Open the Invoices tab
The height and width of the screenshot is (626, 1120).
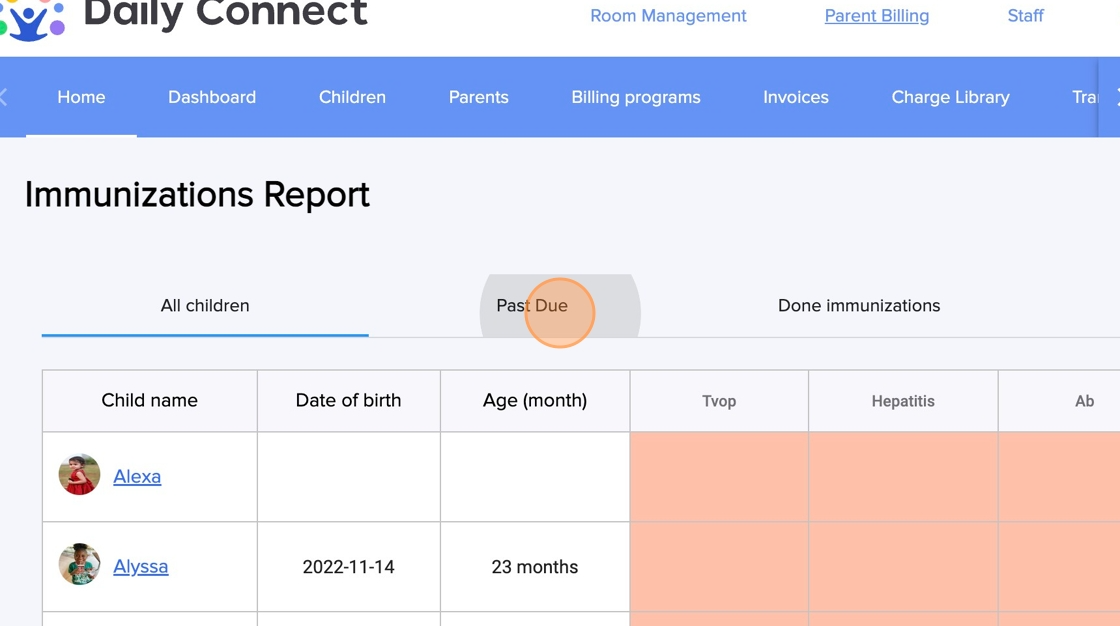(796, 97)
